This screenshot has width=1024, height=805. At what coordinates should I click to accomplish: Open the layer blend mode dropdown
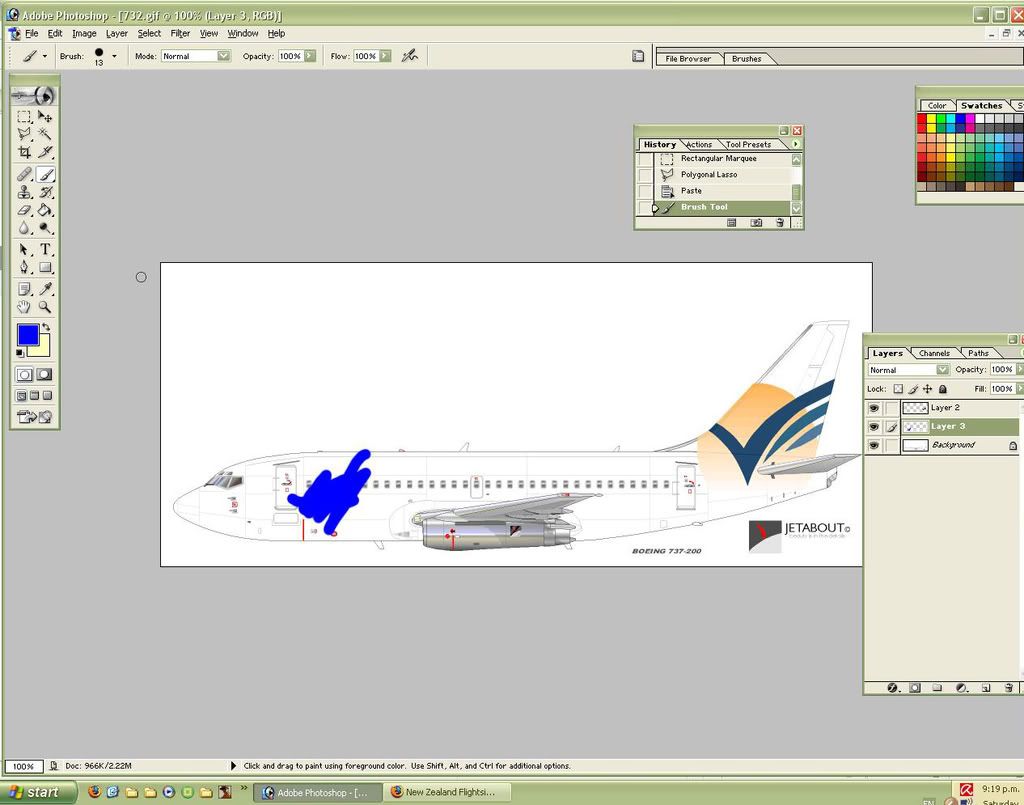(908, 370)
